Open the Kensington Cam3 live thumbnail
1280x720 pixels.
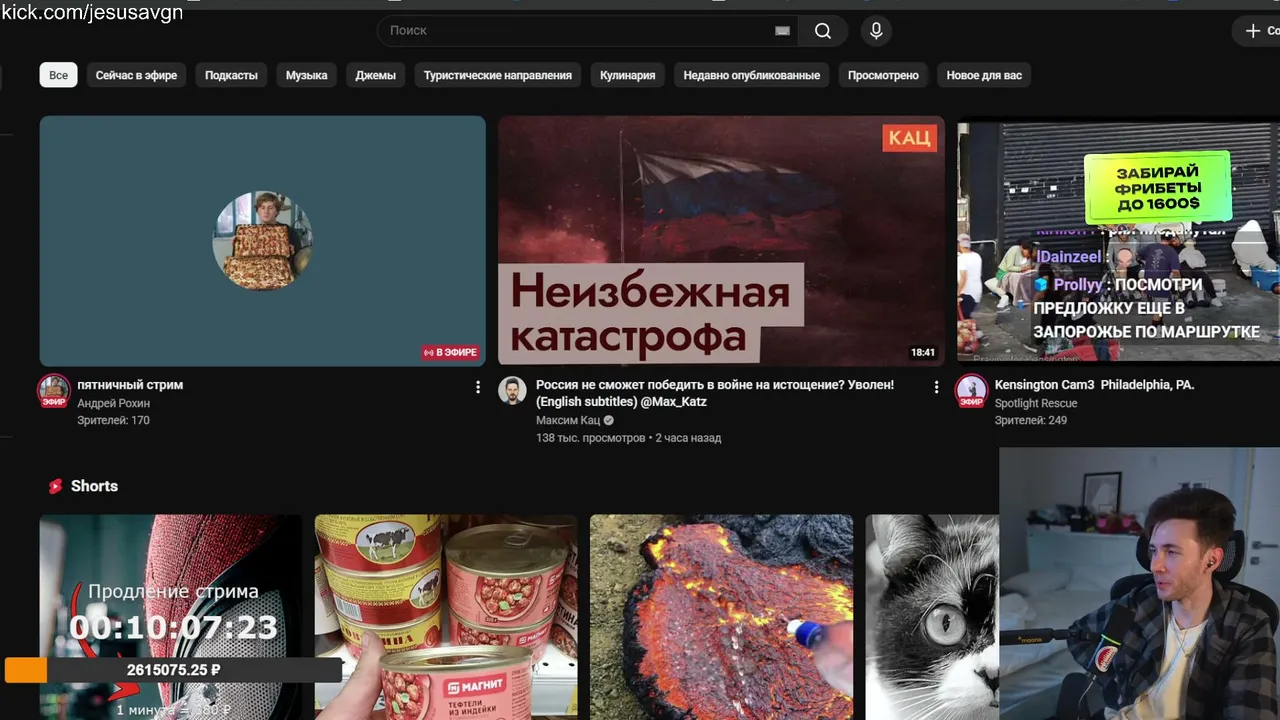(x=1118, y=241)
